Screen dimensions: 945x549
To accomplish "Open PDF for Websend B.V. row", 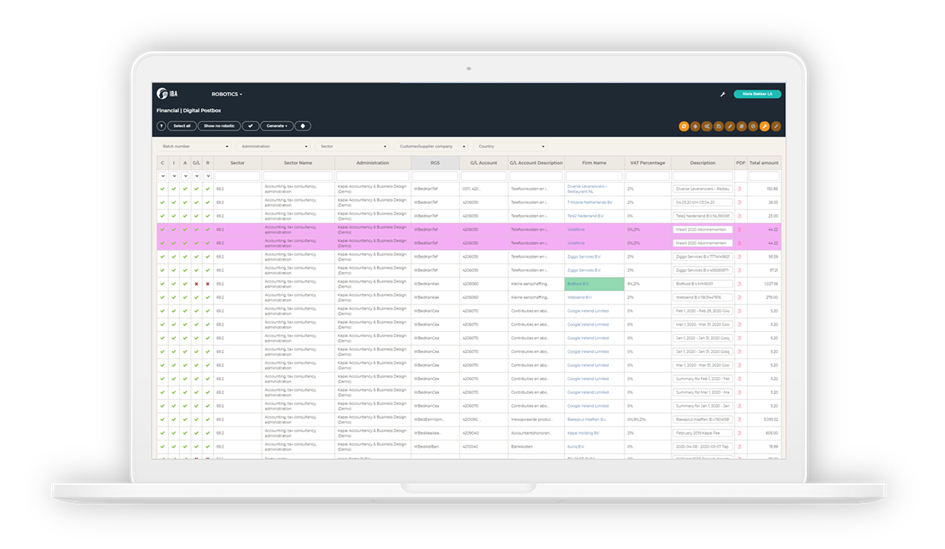I will coord(739,297).
